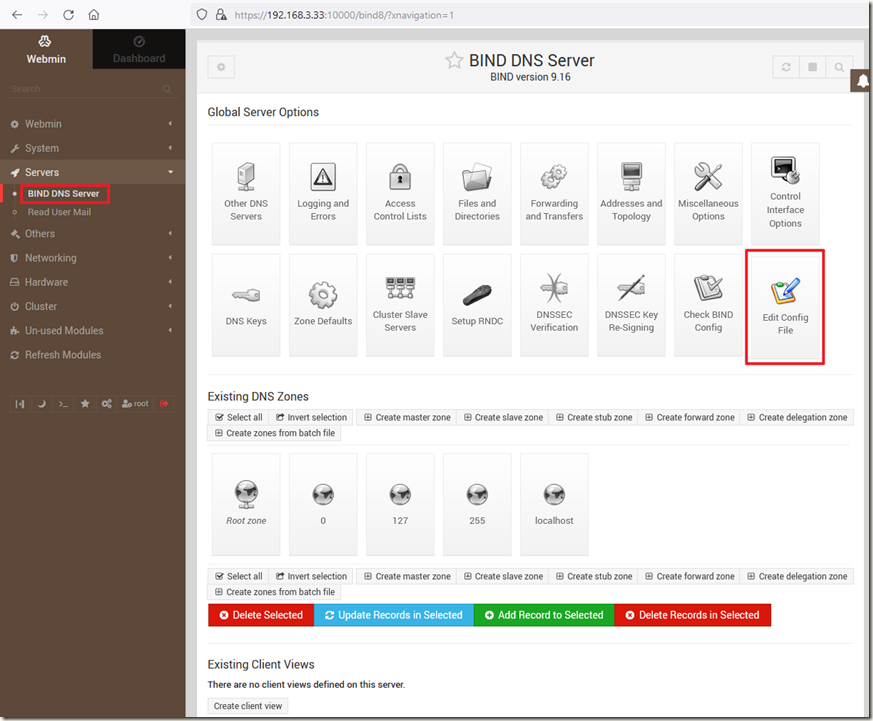Click top Create delegation zone

(797, 418)
